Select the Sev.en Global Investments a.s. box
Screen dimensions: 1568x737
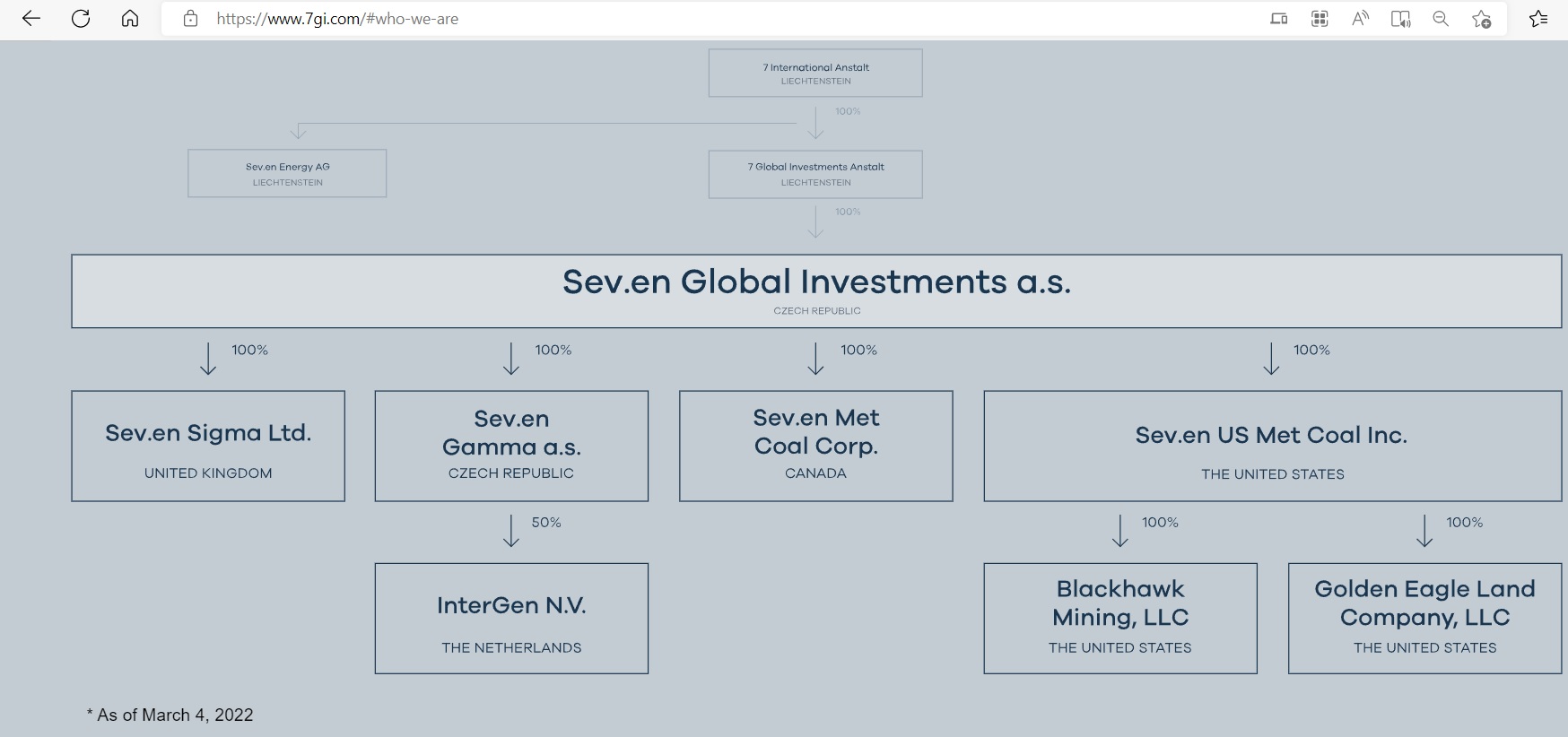point(816,291)
